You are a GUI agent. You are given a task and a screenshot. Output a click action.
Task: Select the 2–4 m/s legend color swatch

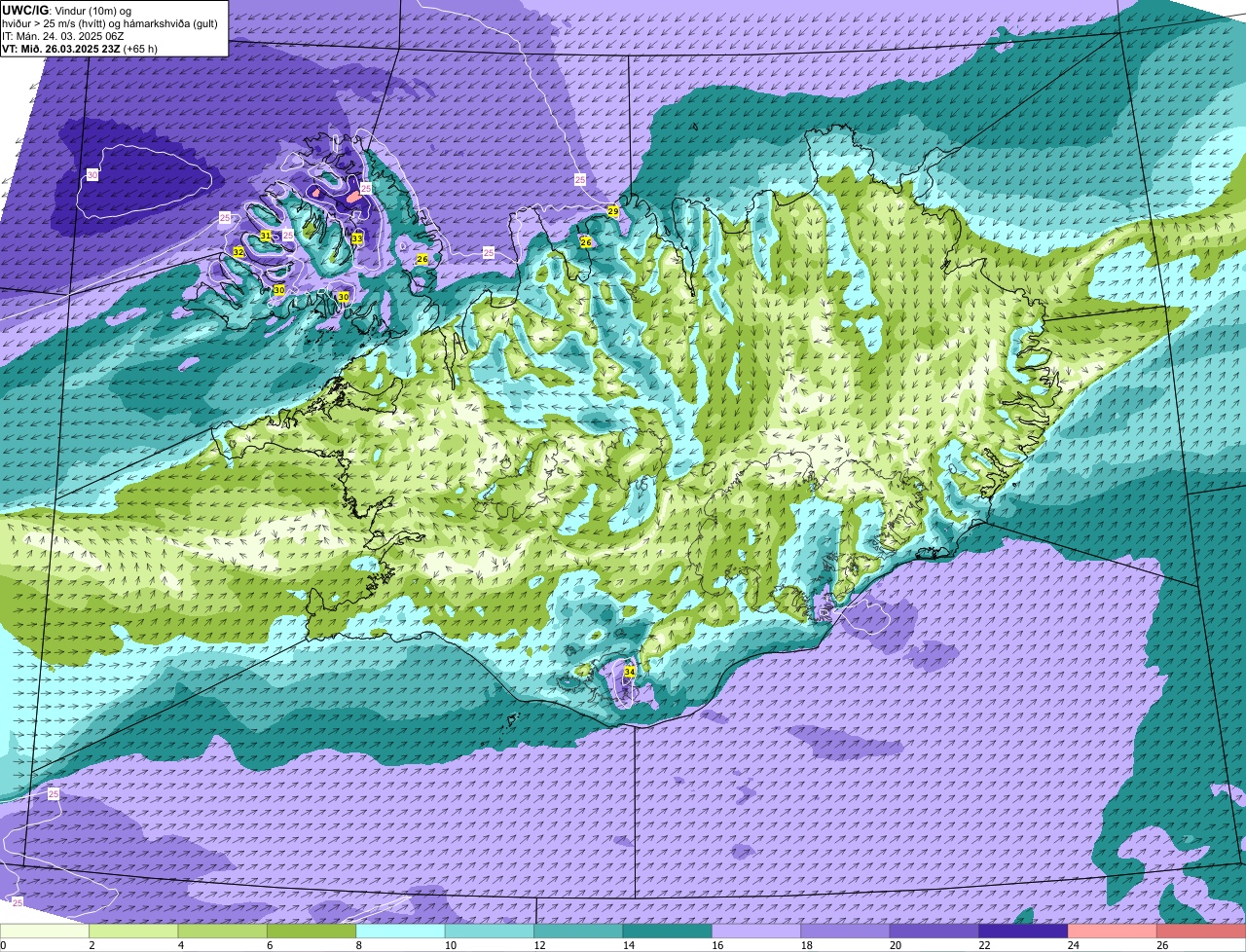tap(134, 931)
